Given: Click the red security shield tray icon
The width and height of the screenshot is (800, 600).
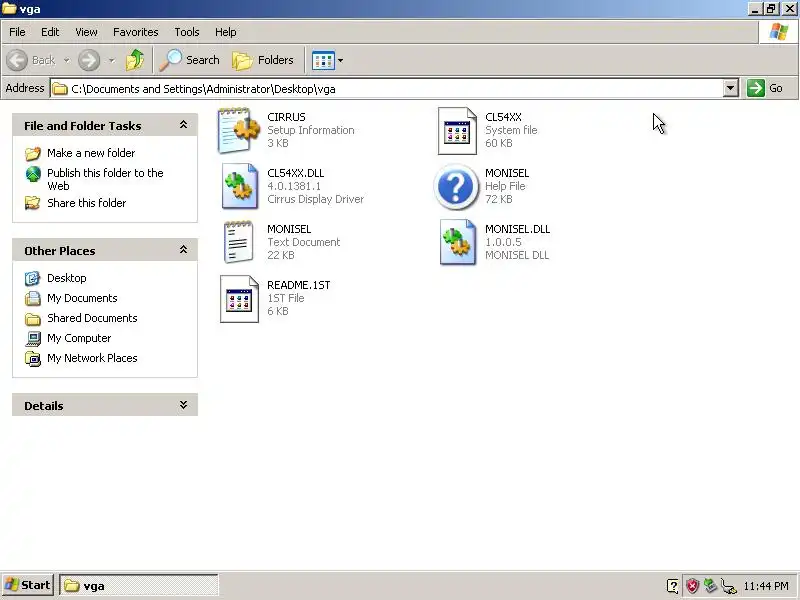Looking at the screenshot, I should (x=692, y=586).
